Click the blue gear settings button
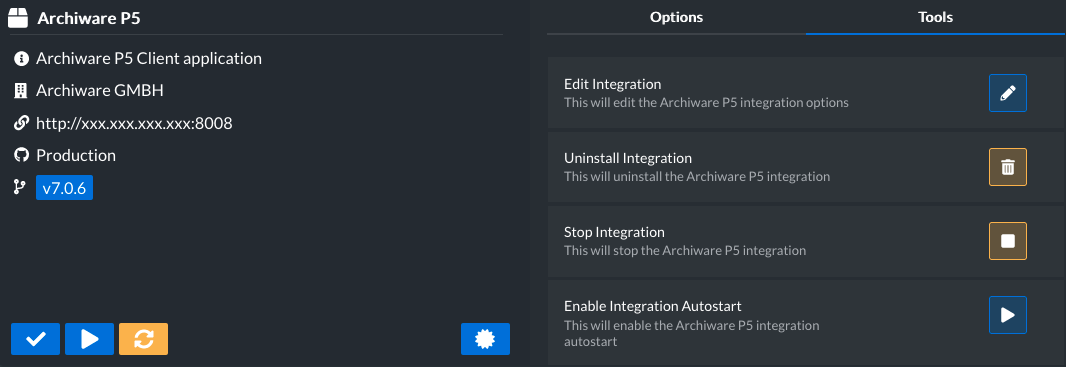 click(x=485, y=339)
